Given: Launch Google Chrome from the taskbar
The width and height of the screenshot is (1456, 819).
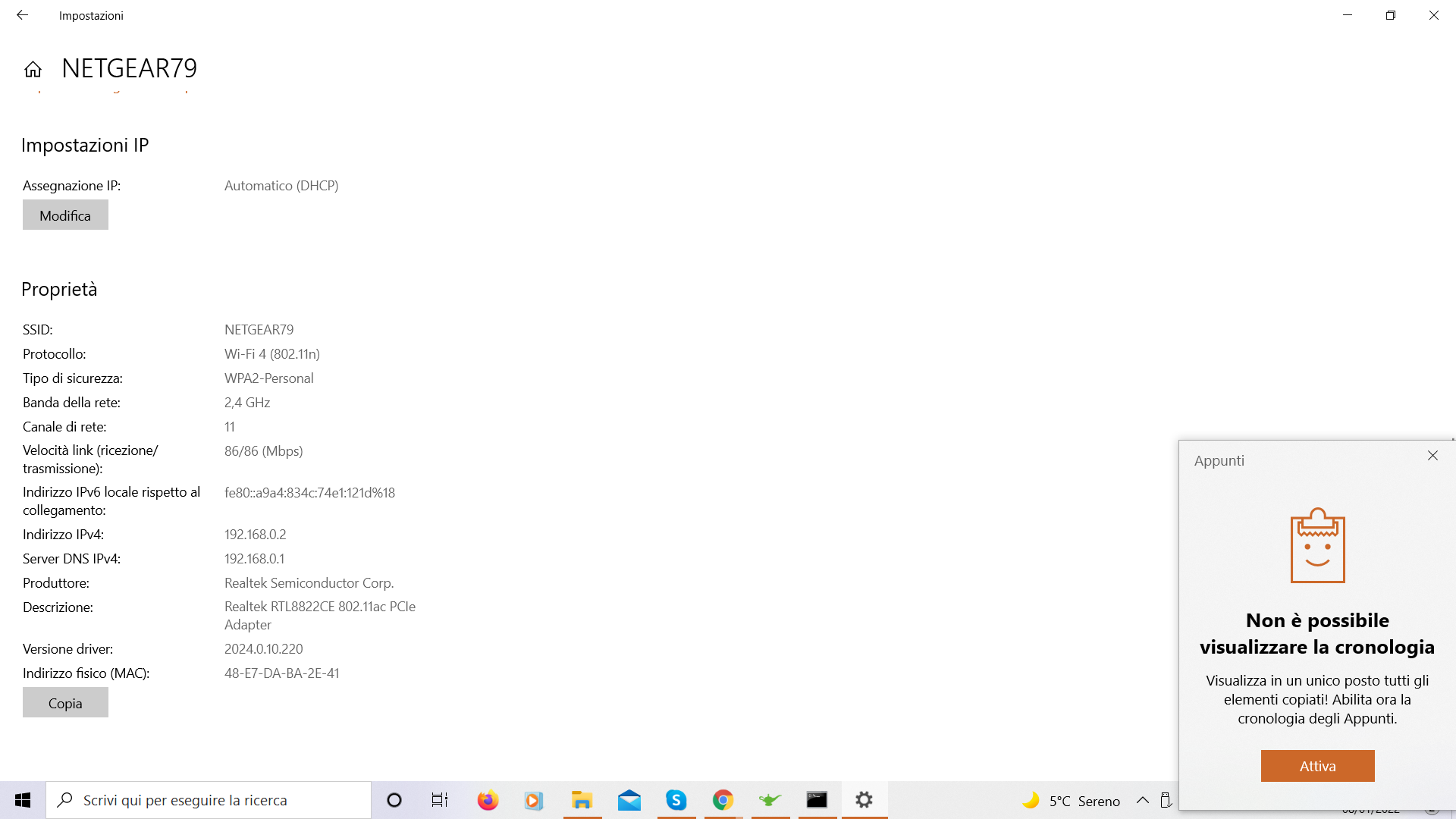Looking at the screenshot, I should coord(723,800).
